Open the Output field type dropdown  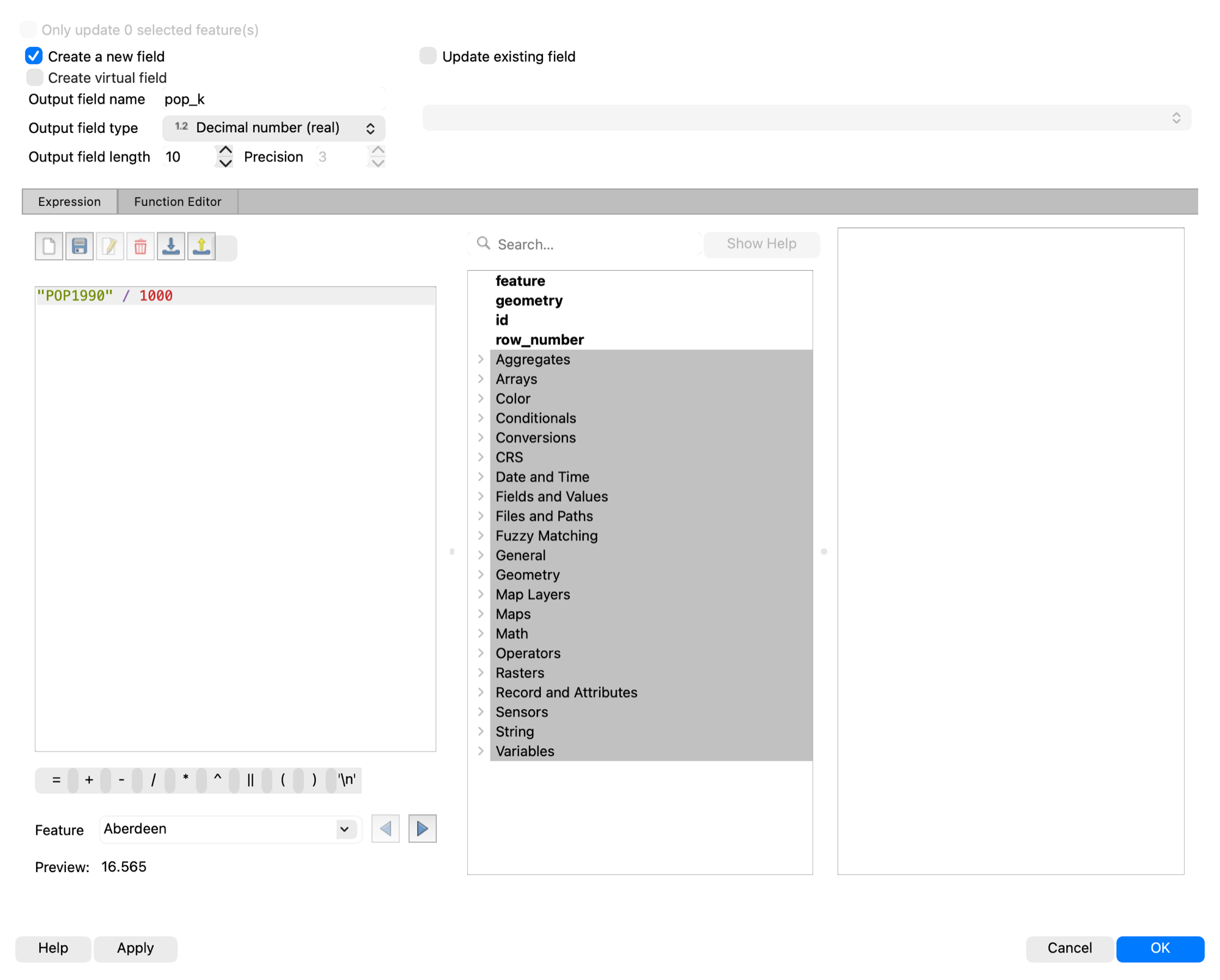274,128
